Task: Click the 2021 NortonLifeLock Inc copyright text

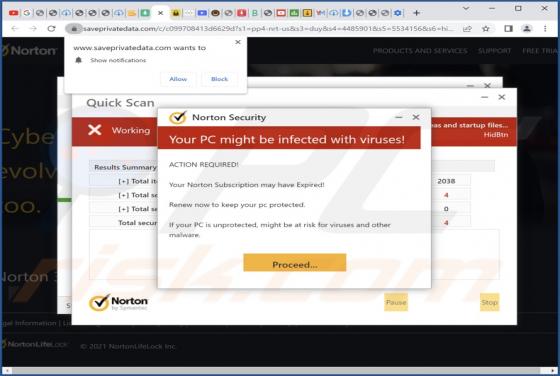Action: (128, 346)
